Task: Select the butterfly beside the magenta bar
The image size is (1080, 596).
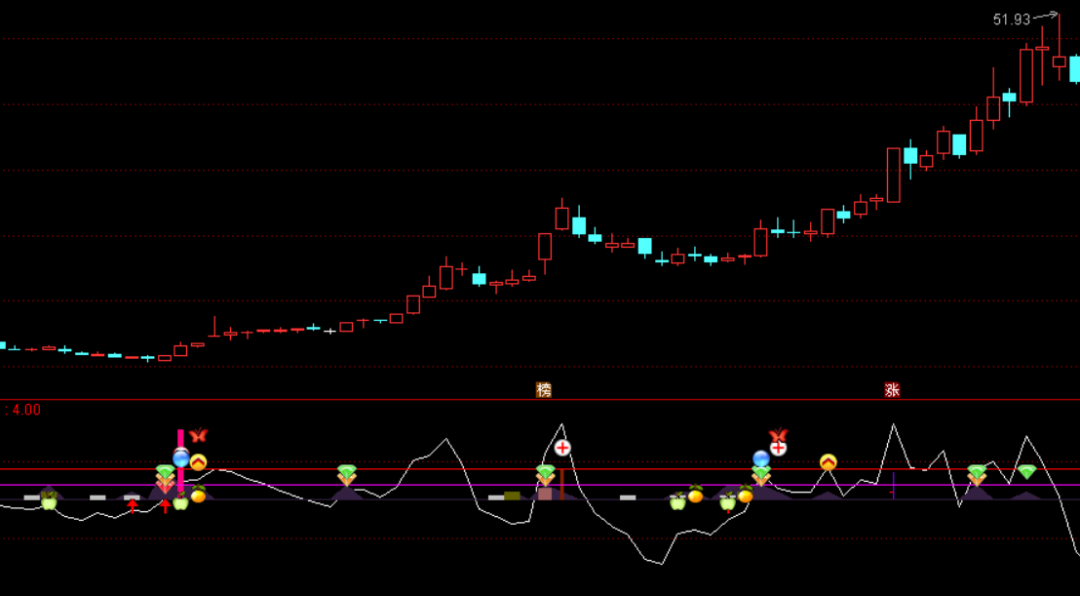Action: tap(198, 435)
